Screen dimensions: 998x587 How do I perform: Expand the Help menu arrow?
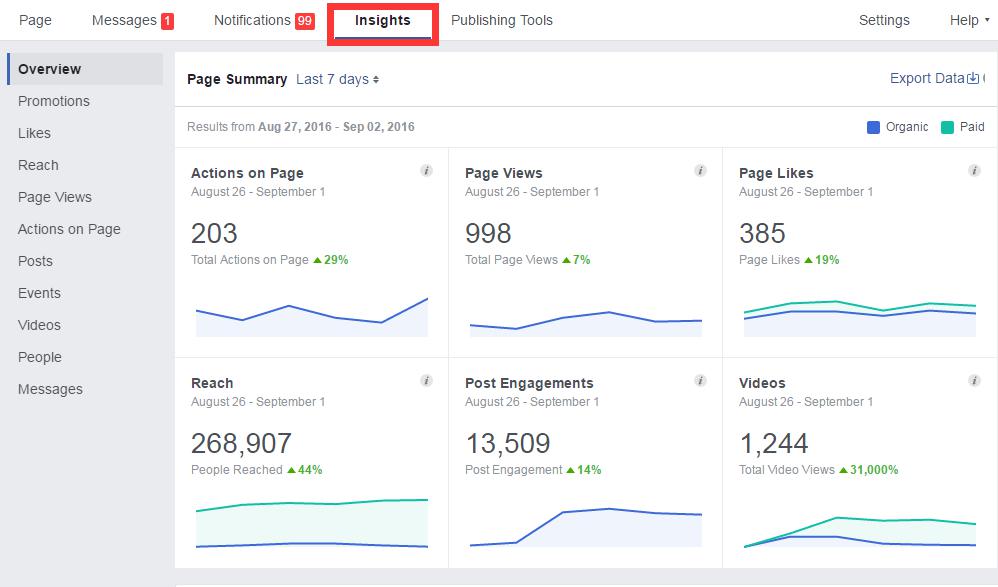(987, 20)
